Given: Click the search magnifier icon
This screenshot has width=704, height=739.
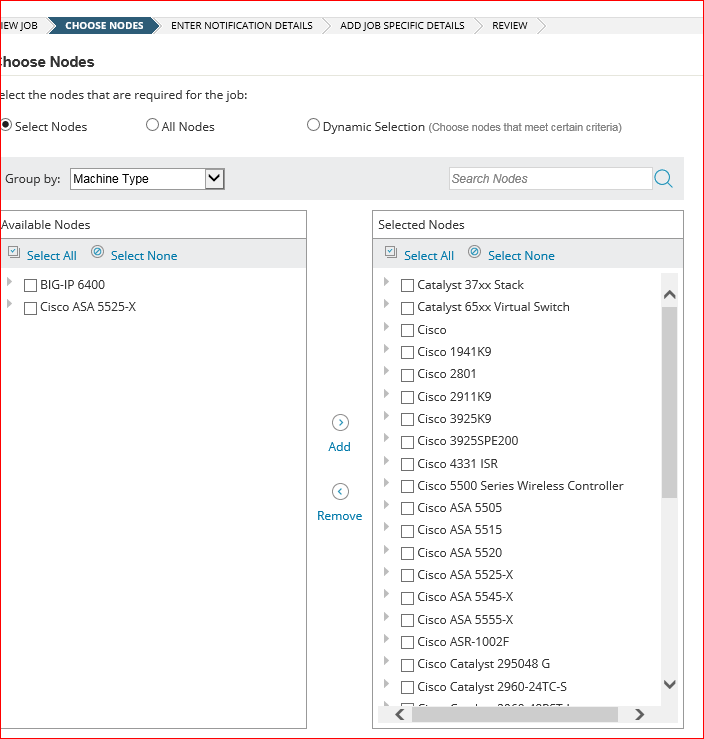Looking at the screenshot, I should coord(663,179).
